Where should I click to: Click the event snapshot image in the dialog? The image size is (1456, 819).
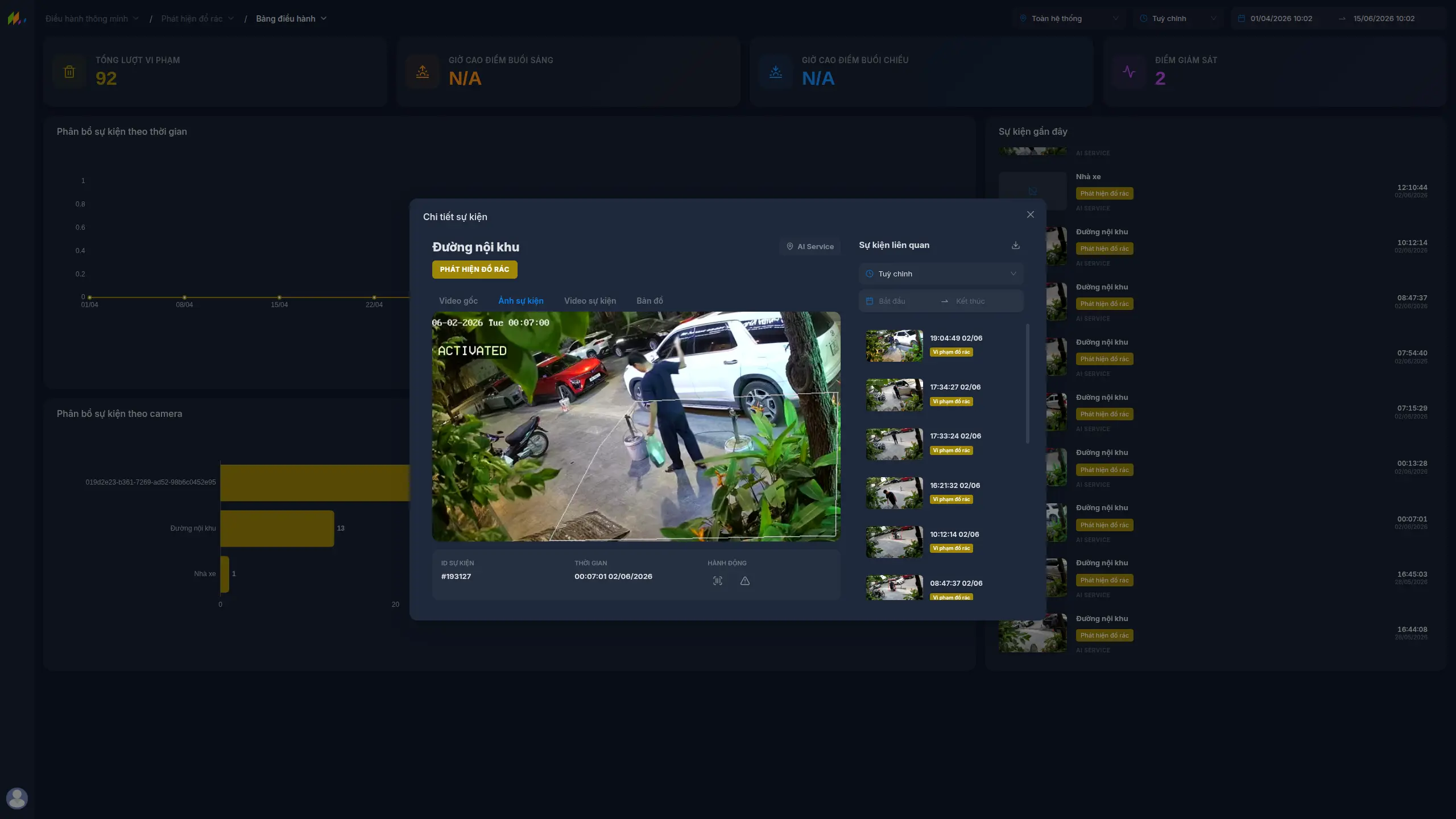(636, 426)
